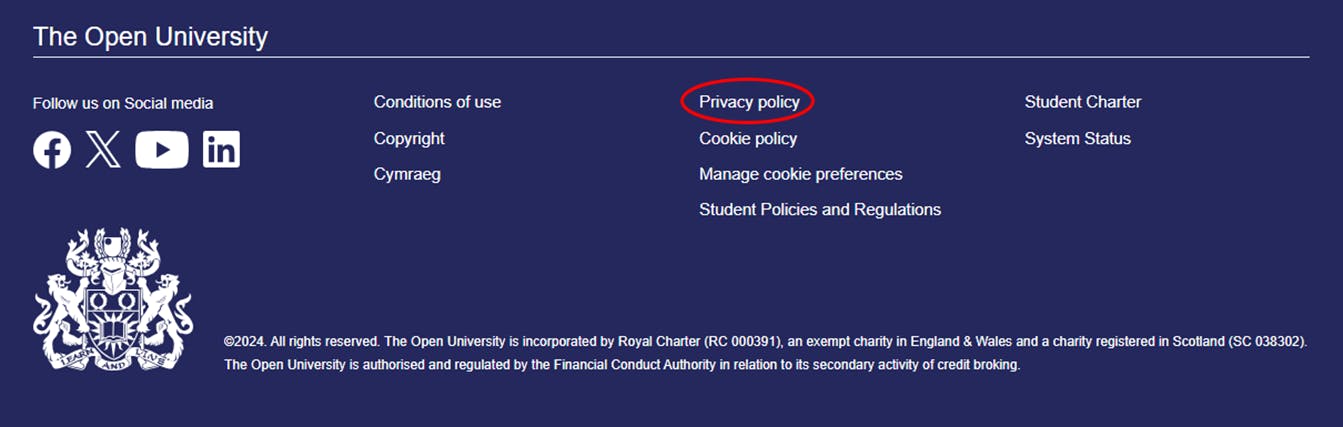
Task: Click the ©2024 All rights reserved text
Action: tap(301, 342)
